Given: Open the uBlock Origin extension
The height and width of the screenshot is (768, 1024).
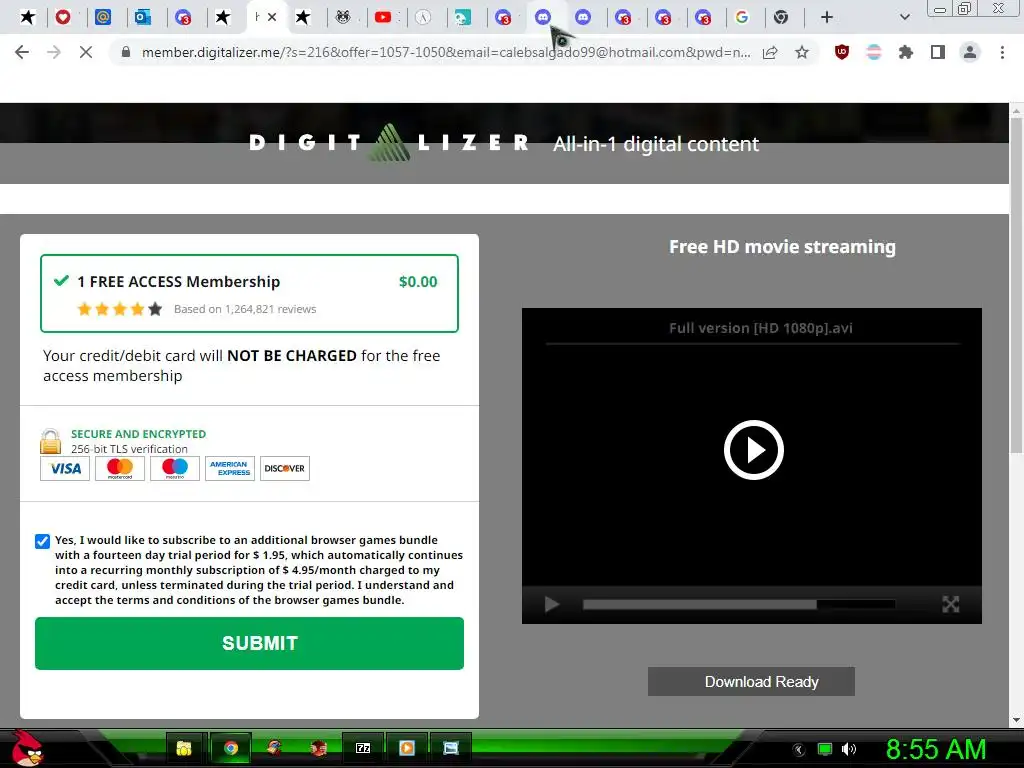Looking at the screenshot, I should pos(842,52).
